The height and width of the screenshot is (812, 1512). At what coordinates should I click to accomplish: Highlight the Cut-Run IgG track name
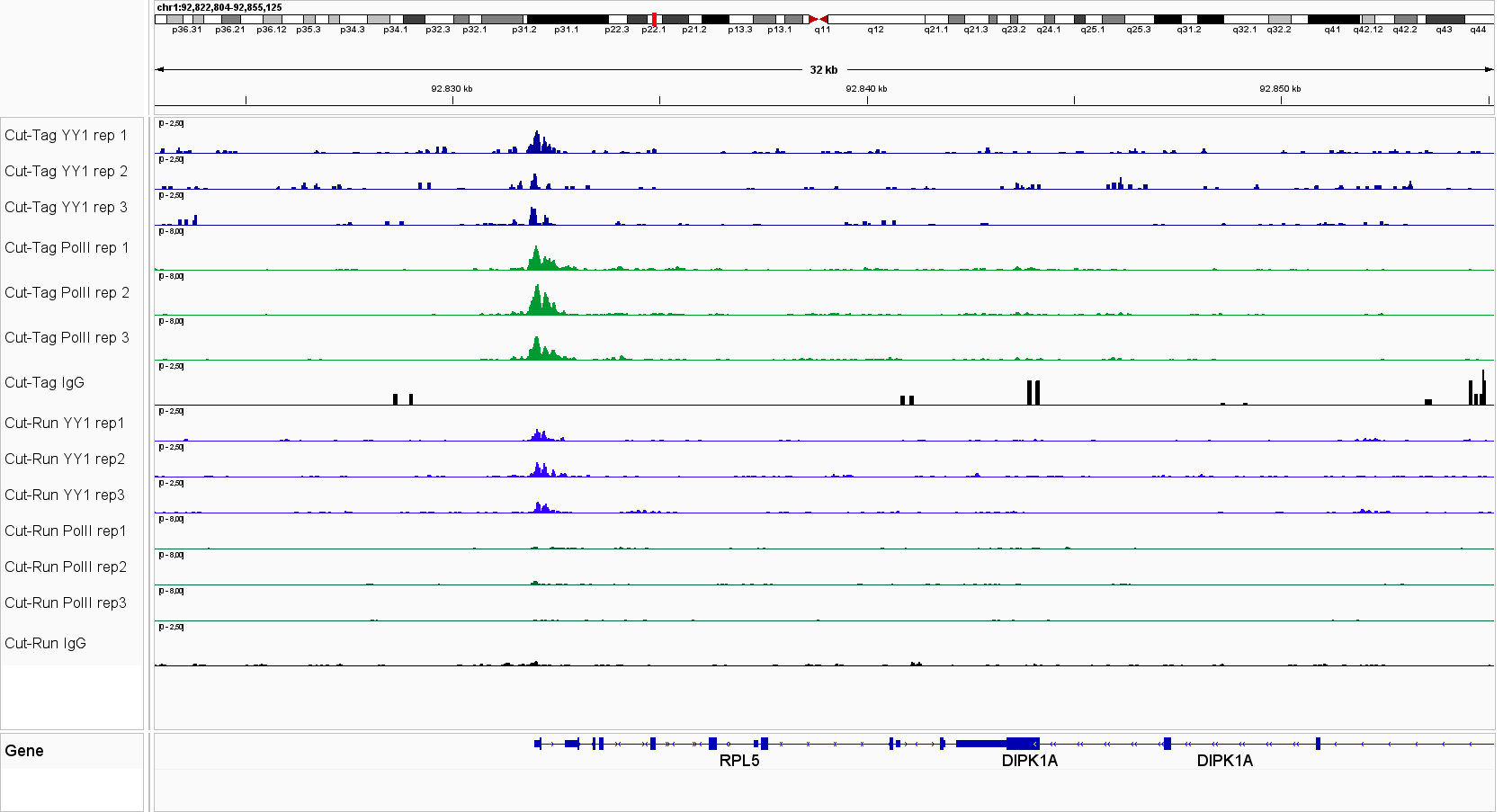pyautogui.click(x=45, y=644)
